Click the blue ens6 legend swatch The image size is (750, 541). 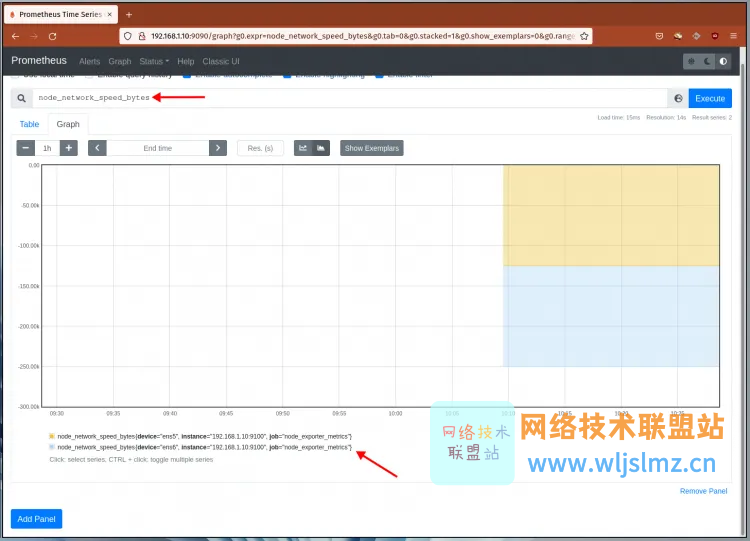click(x=52, y=447)
